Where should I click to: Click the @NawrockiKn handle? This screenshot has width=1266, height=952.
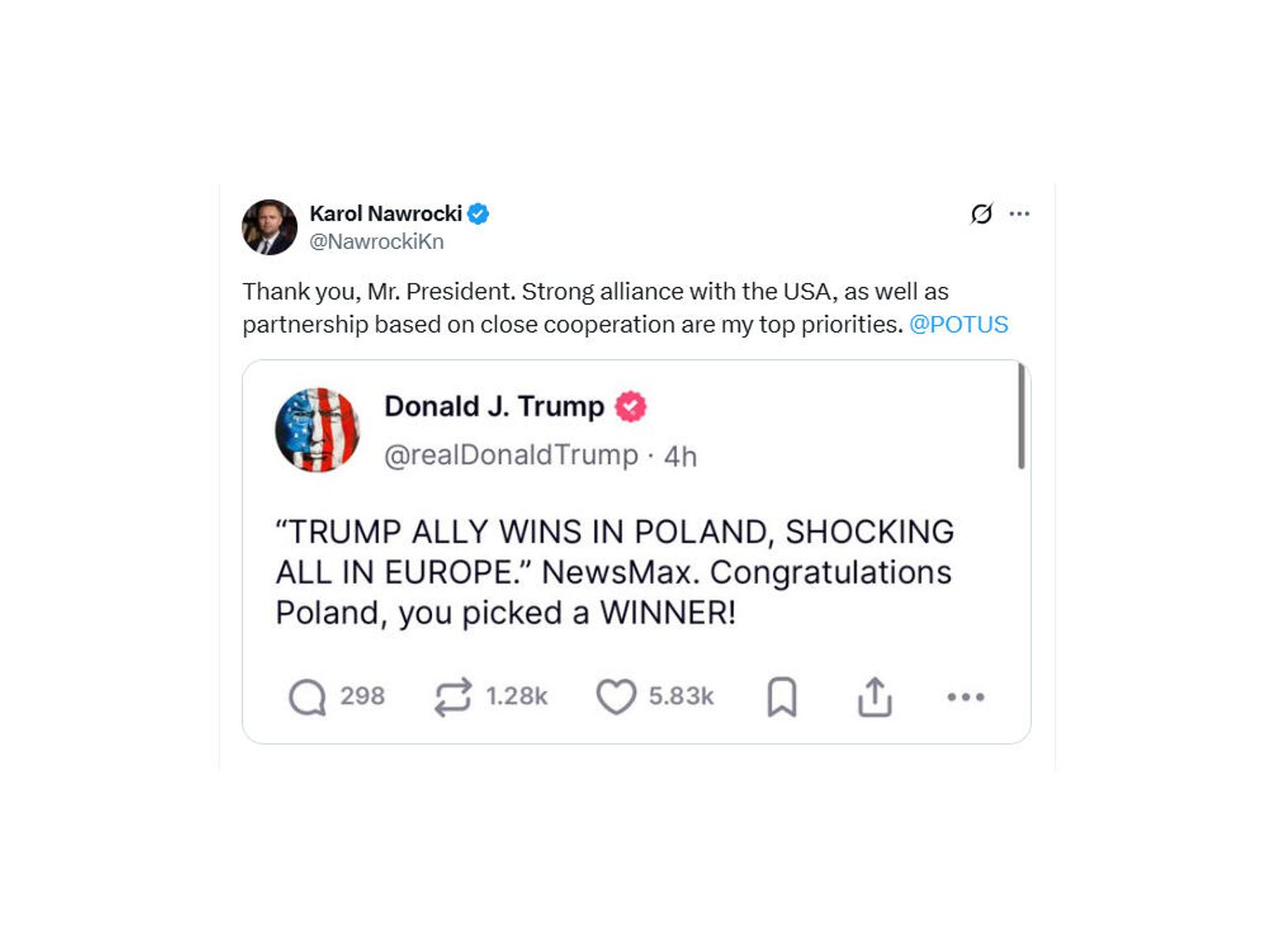point(376,242)
